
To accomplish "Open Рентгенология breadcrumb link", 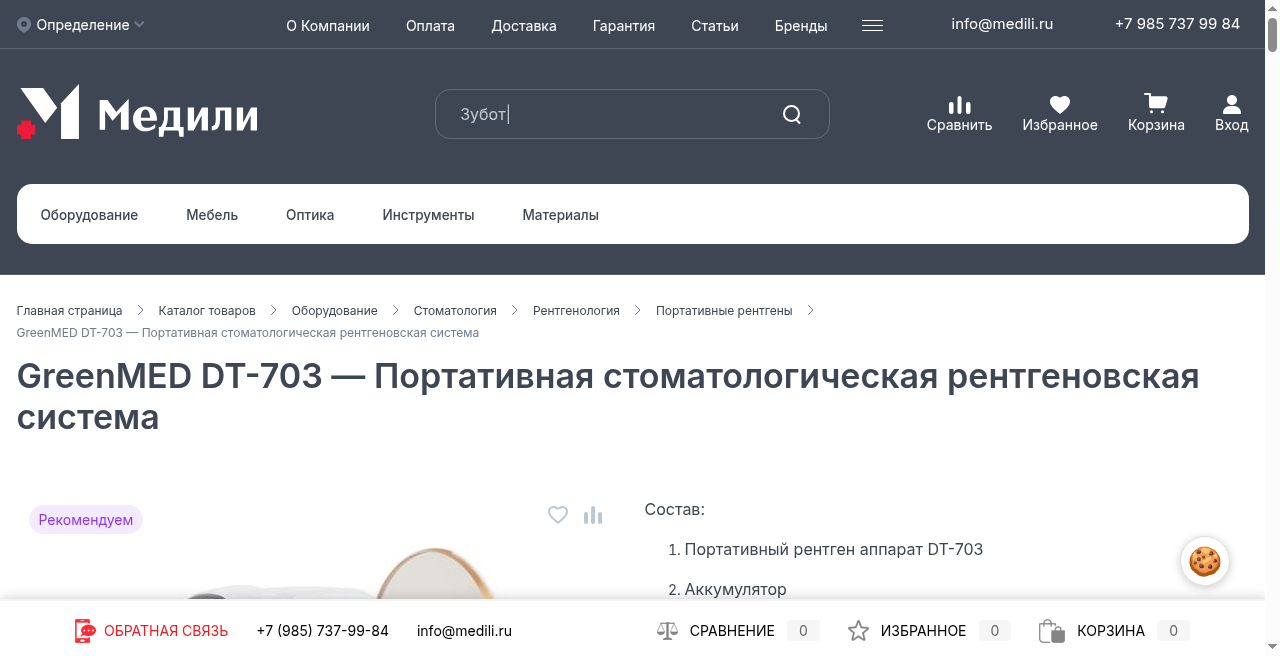I will (576, 311).
